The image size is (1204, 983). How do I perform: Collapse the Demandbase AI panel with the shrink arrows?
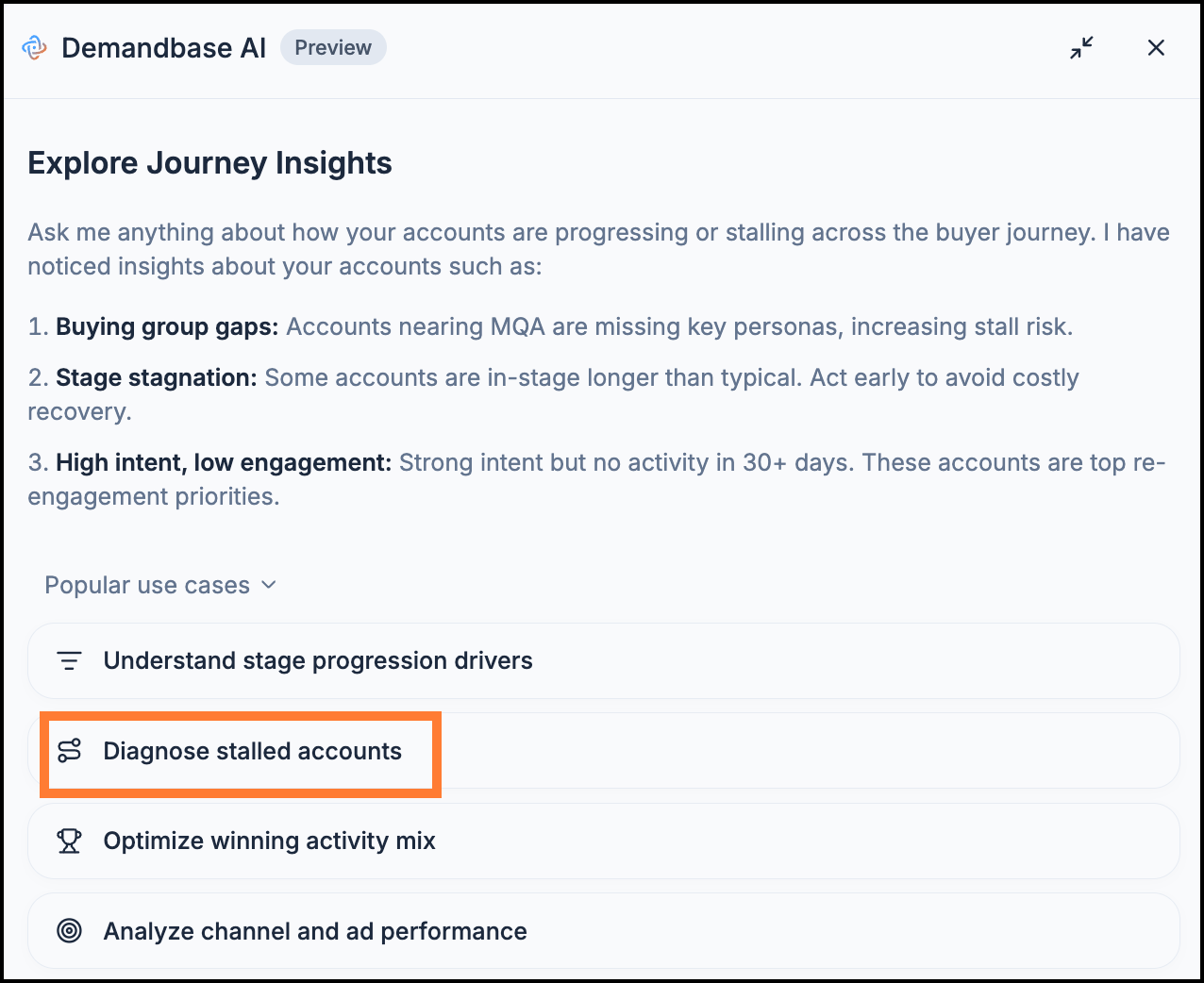coord(1081,48)
